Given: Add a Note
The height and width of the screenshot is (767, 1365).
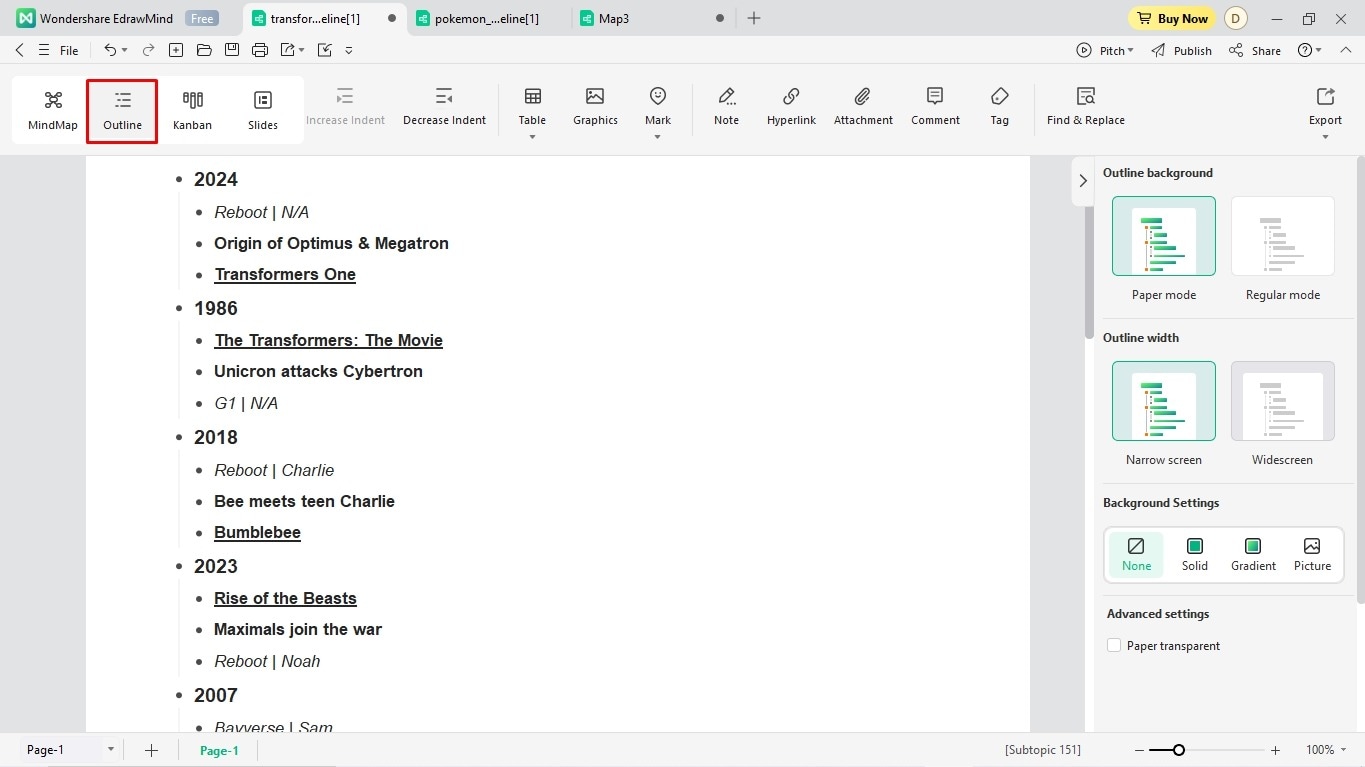Looking at the screenshot, I should click(726, 107).
